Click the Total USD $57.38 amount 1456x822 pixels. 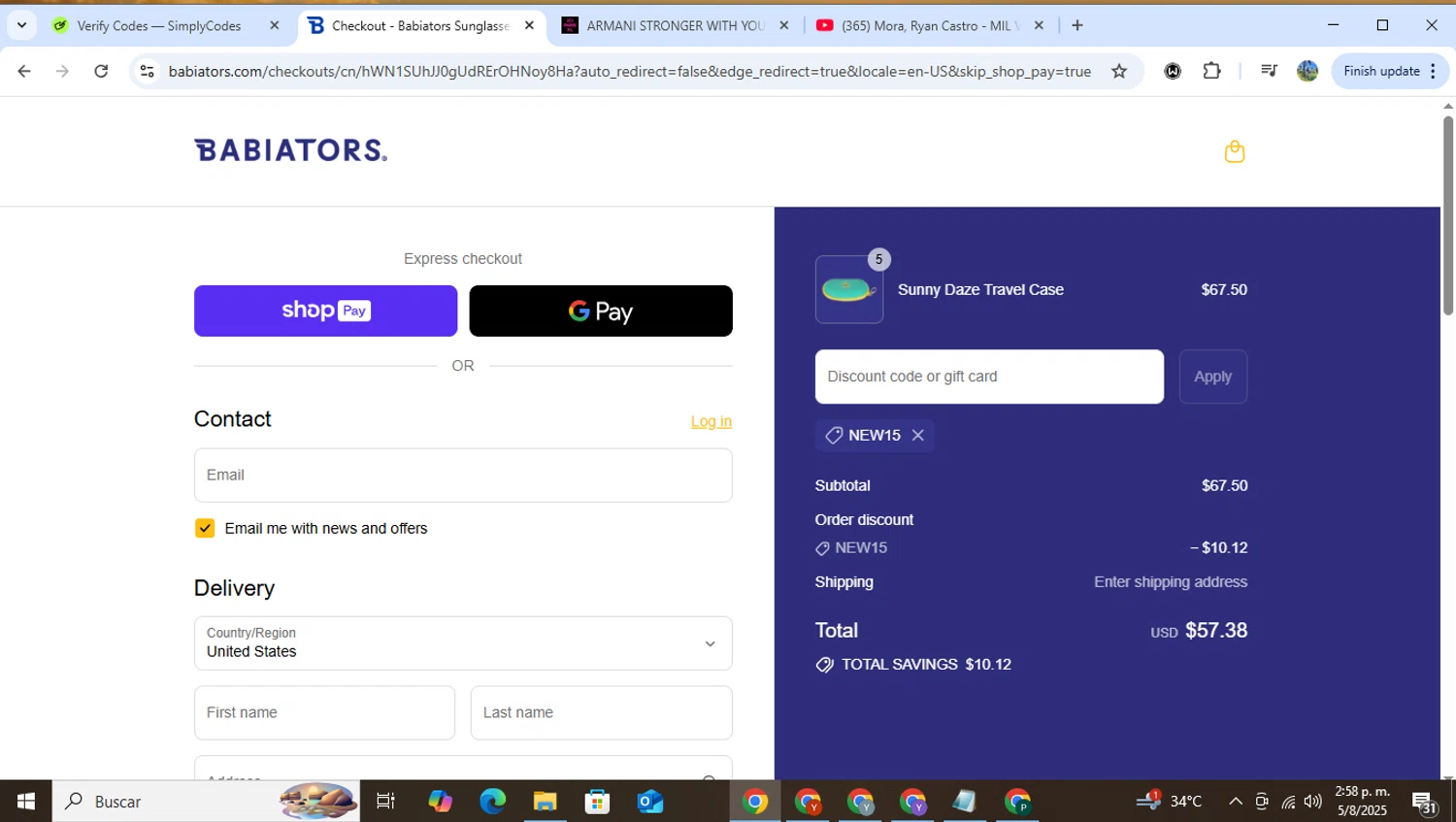(x=1199, y=631)
